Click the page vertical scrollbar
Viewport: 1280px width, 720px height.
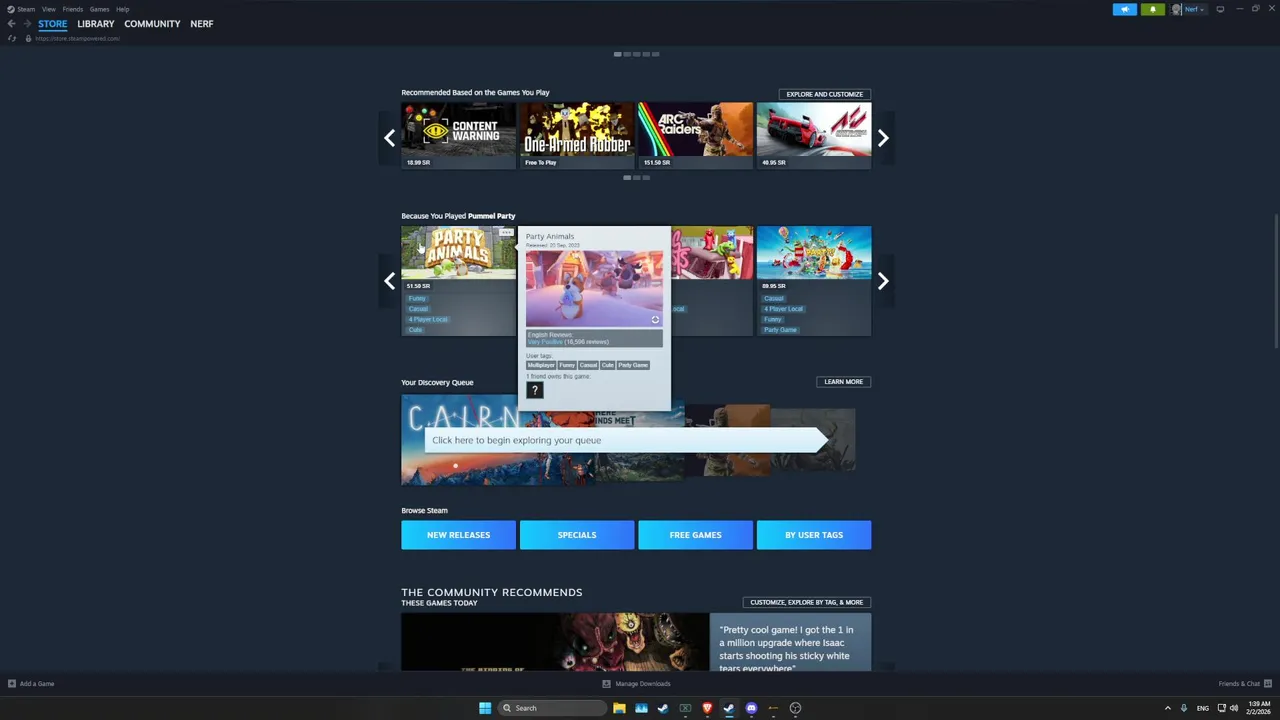tap(1275, 280)
